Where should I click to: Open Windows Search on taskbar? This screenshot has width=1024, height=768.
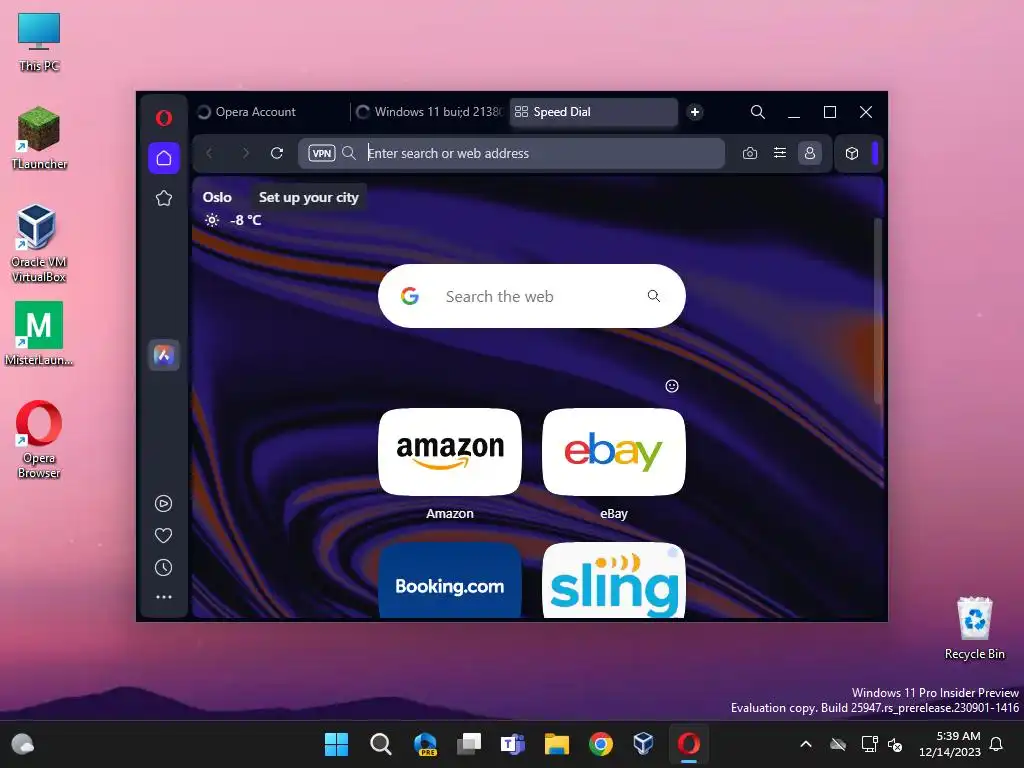click(x=380, y=744)
